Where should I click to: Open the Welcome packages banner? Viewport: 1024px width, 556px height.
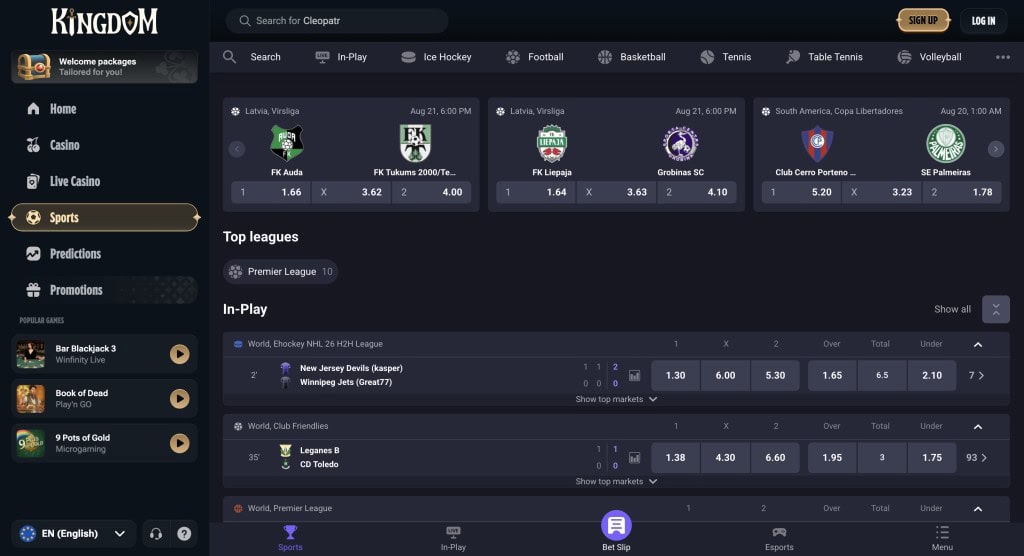[x=104, y=67]
